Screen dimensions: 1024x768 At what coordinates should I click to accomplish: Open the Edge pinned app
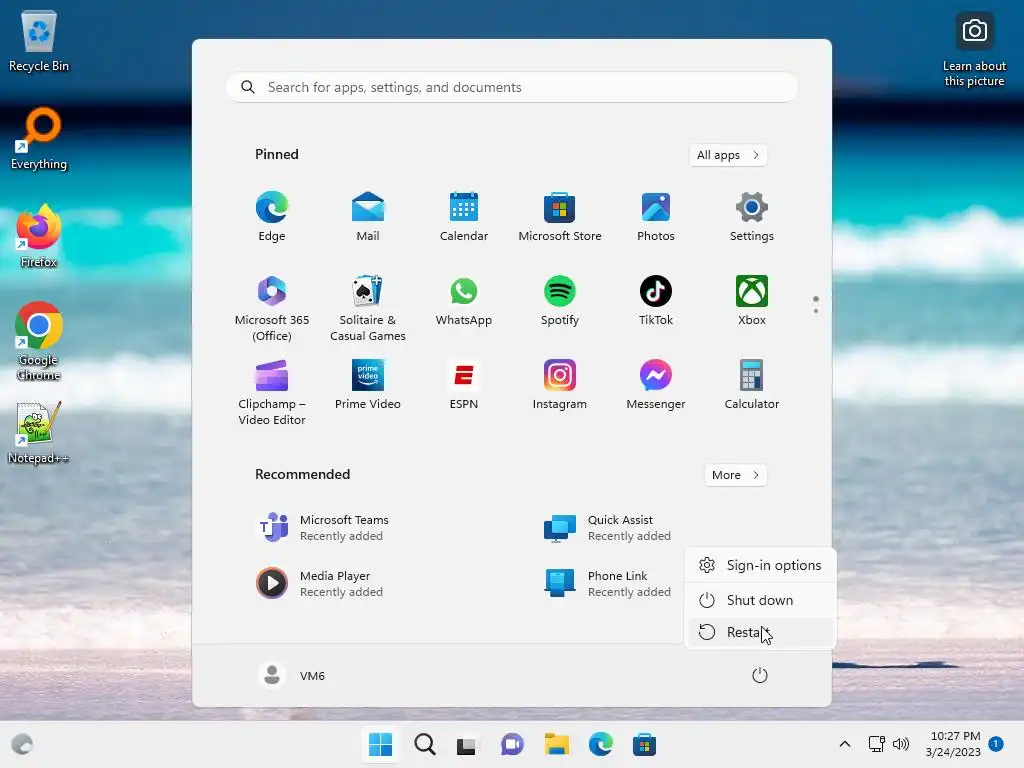pos(272,217)
